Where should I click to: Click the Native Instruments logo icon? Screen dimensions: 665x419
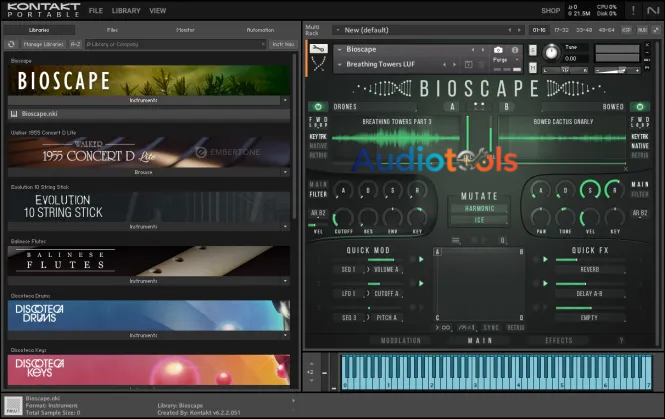tap(653, 11)
